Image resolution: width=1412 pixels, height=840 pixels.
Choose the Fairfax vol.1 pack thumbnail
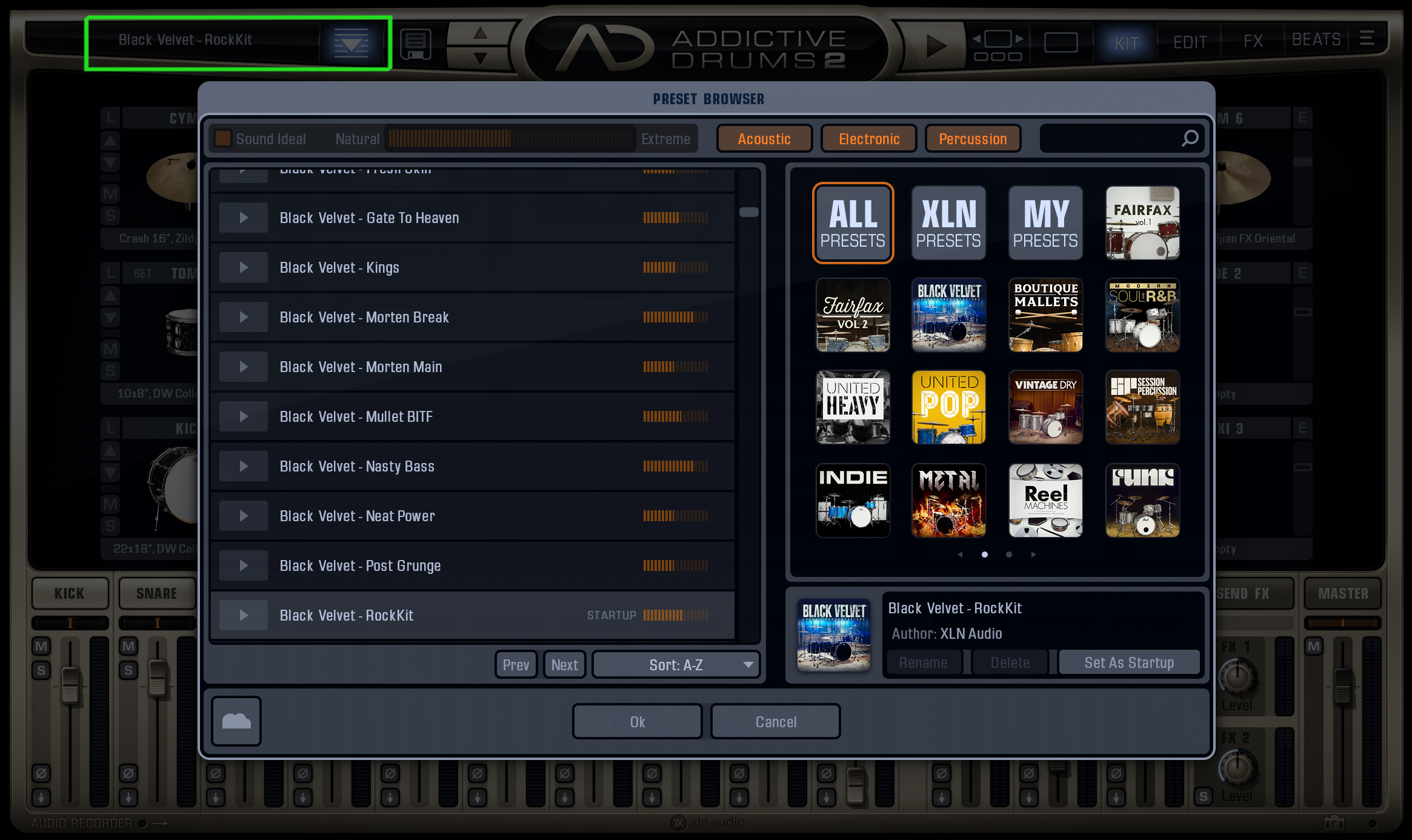tap(1142, 223)
